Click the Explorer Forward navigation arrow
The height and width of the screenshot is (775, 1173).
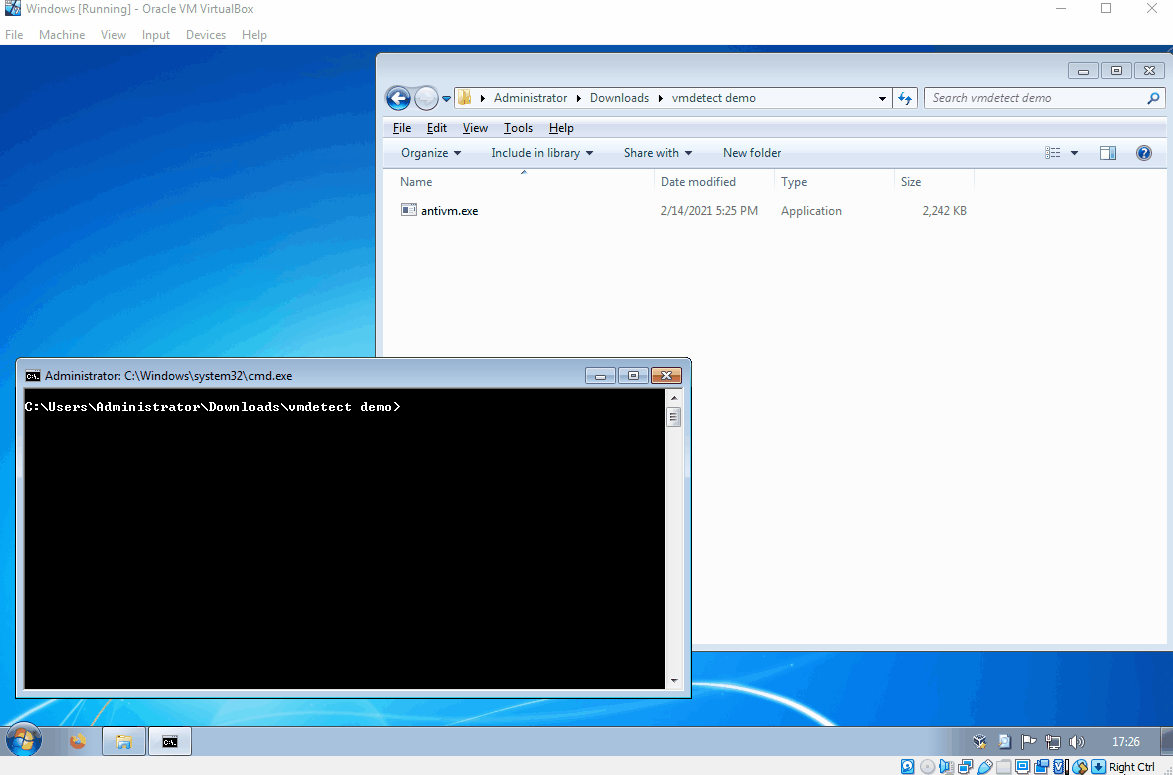(x=426, y=98)
